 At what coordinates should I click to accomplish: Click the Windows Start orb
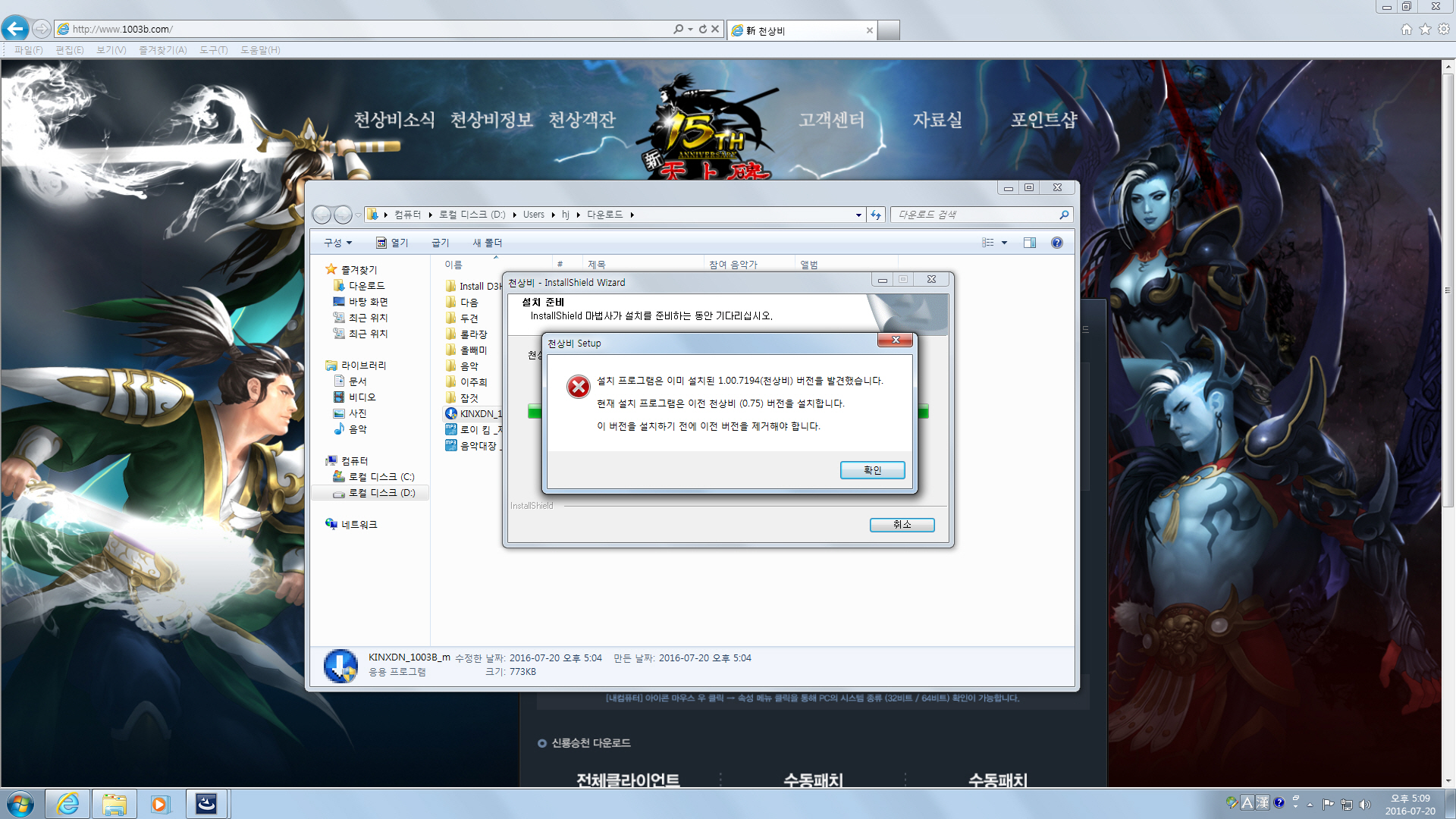point(20,804)
